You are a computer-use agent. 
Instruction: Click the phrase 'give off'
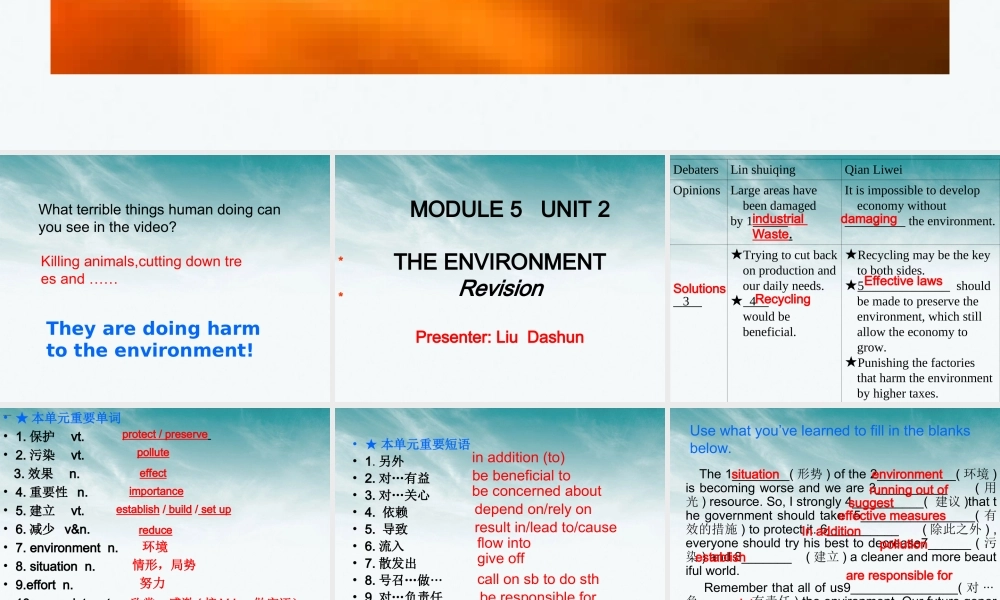(501, 559)
